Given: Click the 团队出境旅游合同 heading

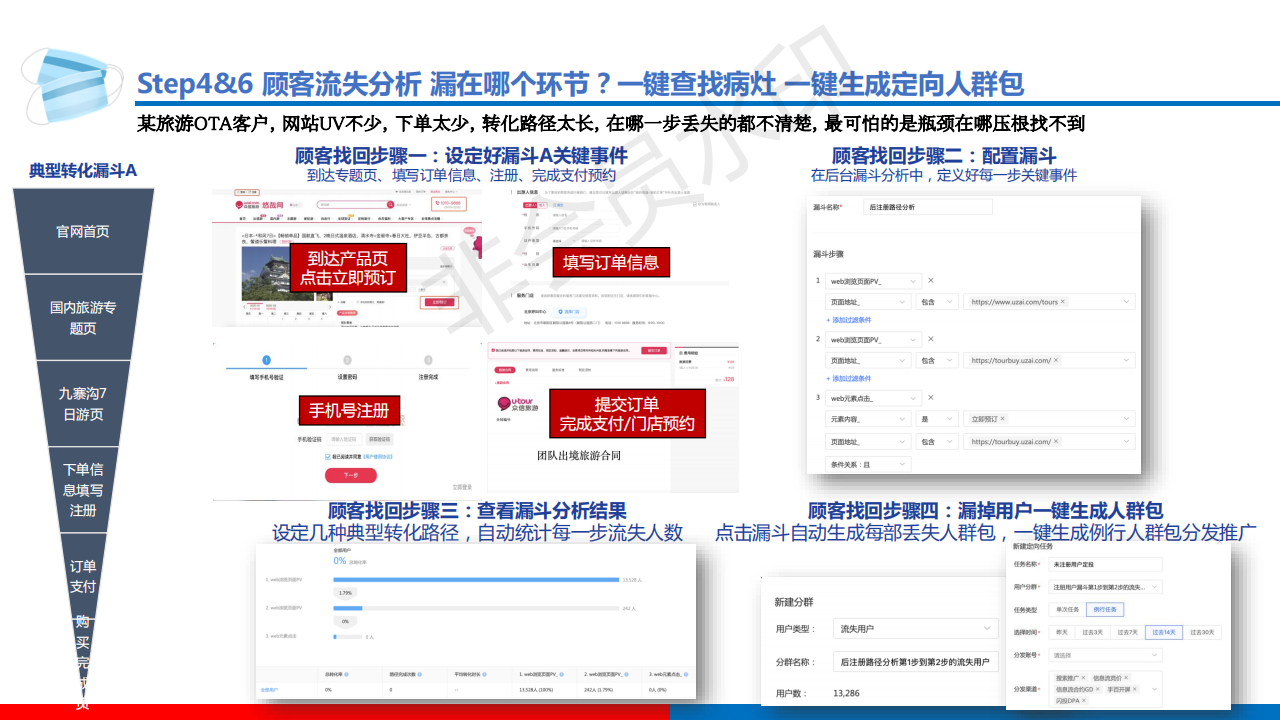Looking at the screenshot, I should pos(579,454).
